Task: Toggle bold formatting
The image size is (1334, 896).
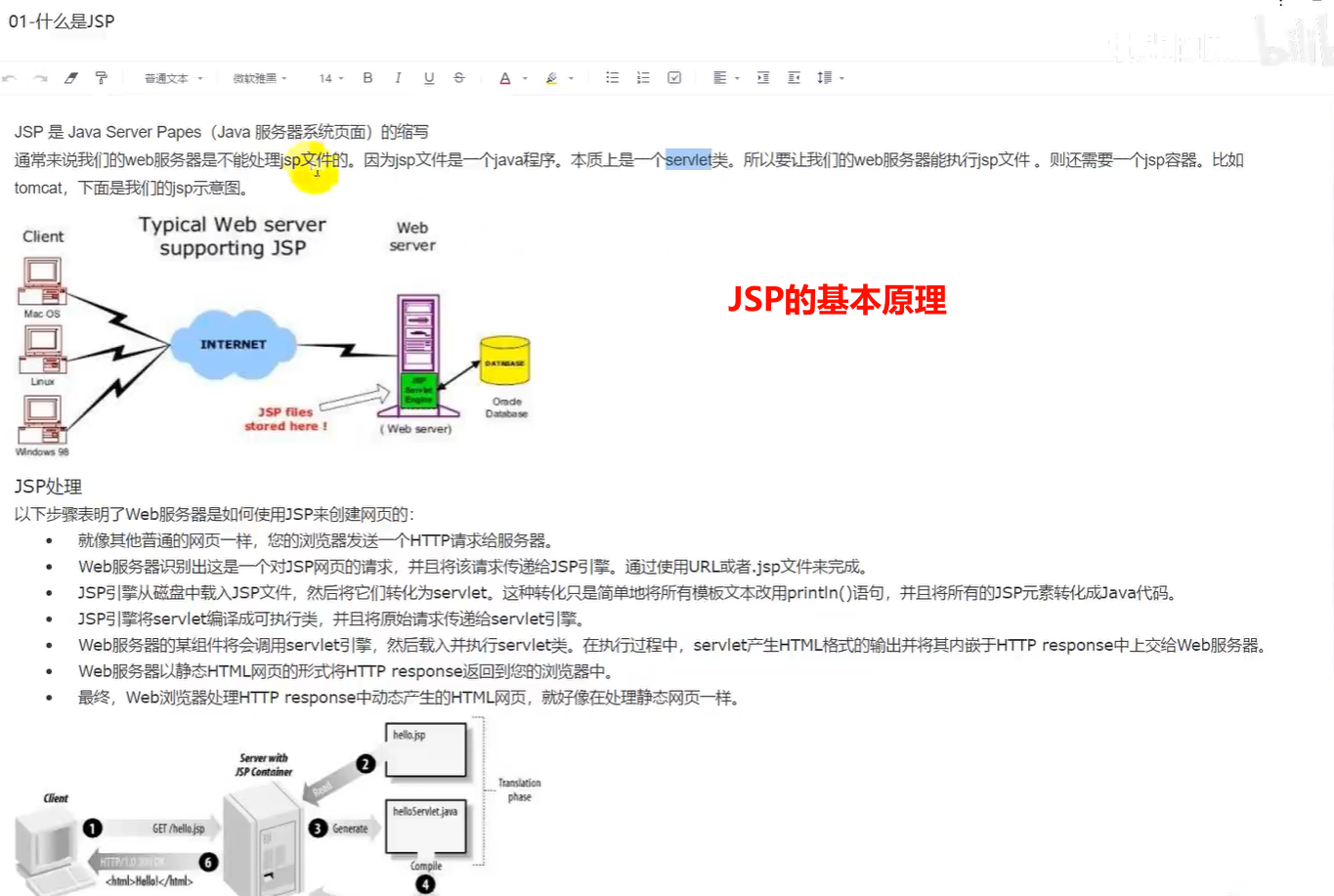Action: click(x=367, y=78)
